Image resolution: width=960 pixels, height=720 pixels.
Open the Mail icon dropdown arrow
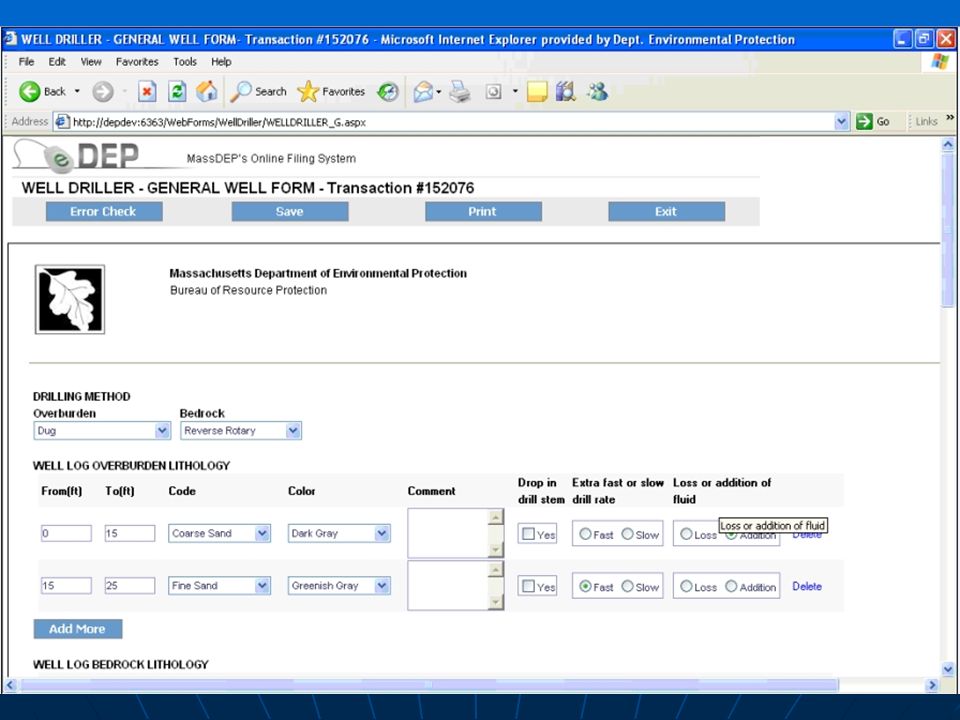tap(438, 92)
